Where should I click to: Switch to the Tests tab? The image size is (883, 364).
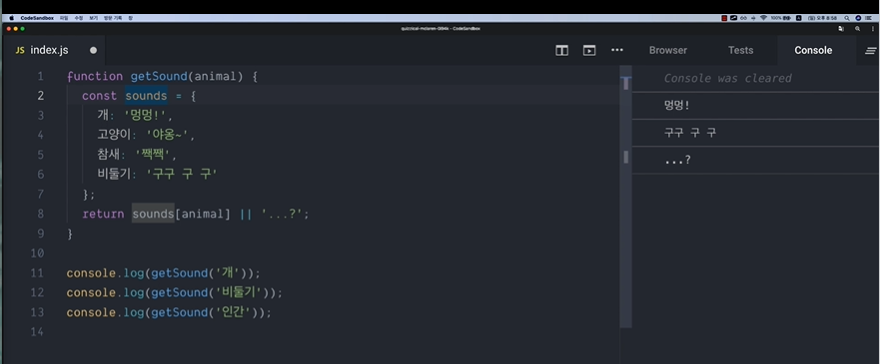[741, 50]
